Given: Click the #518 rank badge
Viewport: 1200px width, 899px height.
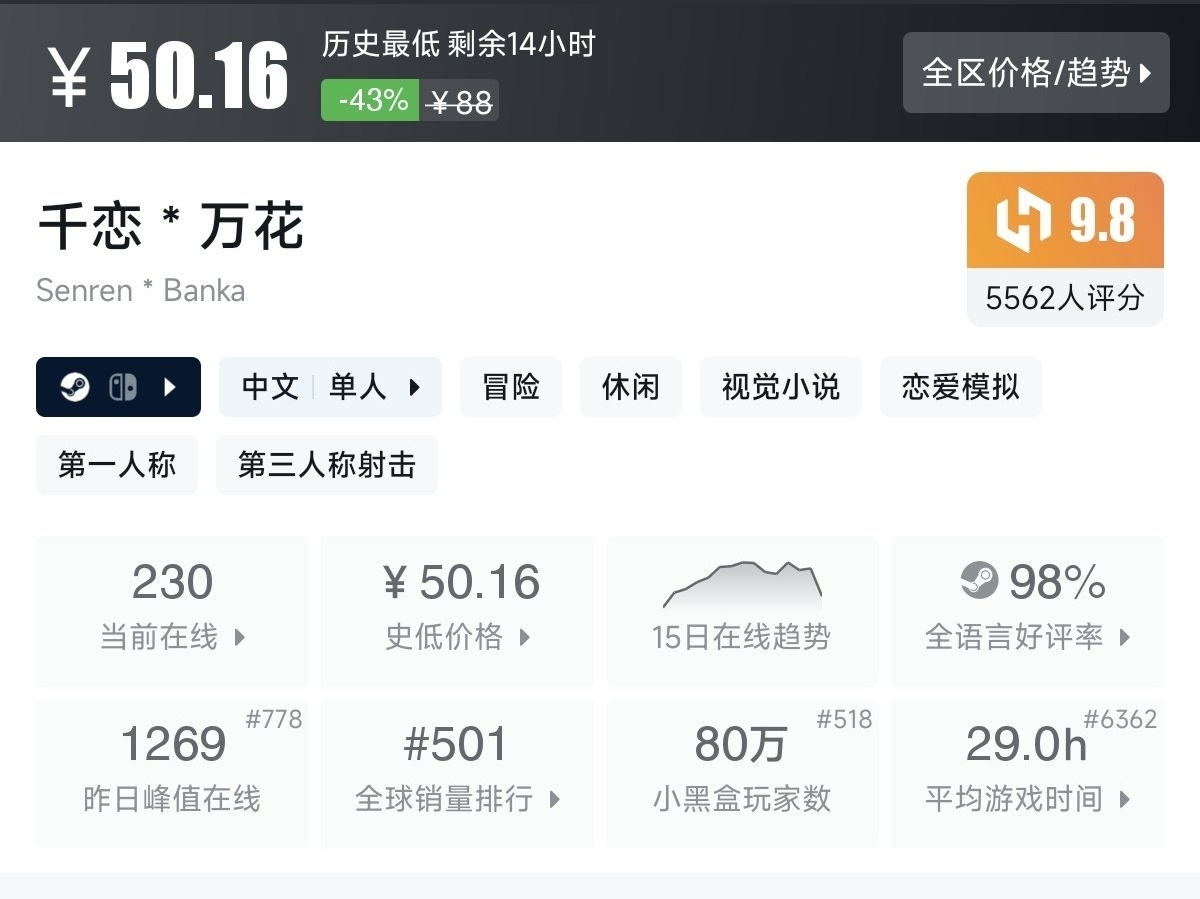Looking at the screenshot, I should click(x=844, y=719).
